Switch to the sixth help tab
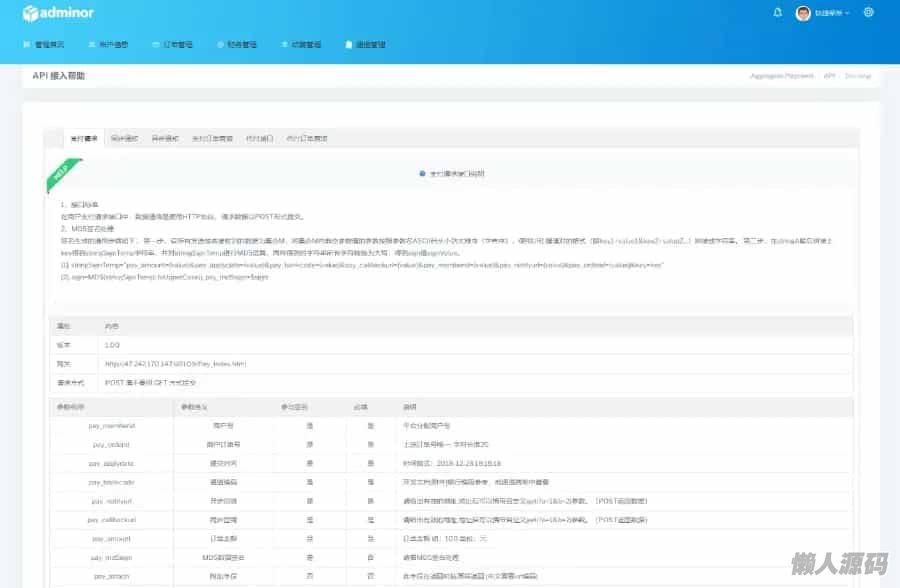This screenshot has height=588, width=900. click(307, 138)
